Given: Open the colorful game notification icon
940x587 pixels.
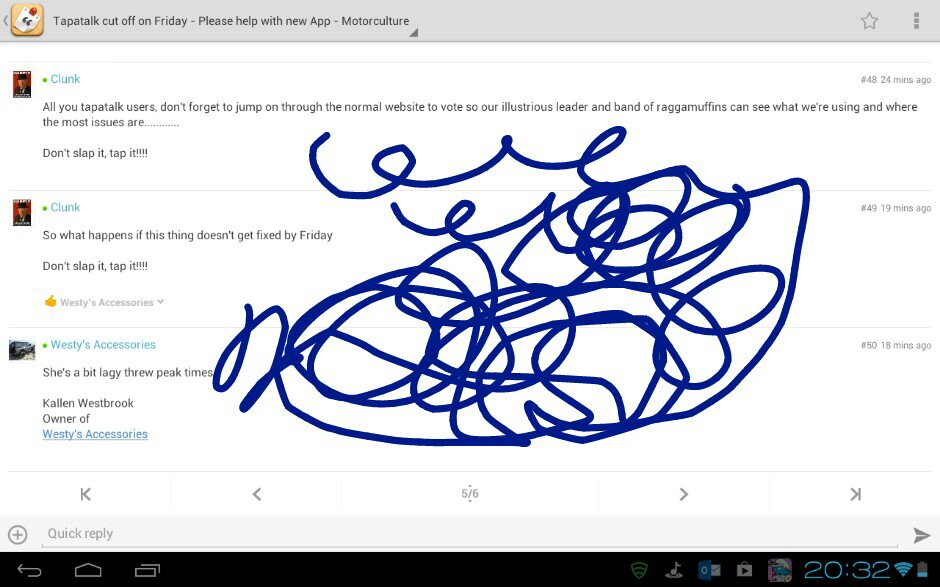Looking at the screenshot, I should click(780, 570).
